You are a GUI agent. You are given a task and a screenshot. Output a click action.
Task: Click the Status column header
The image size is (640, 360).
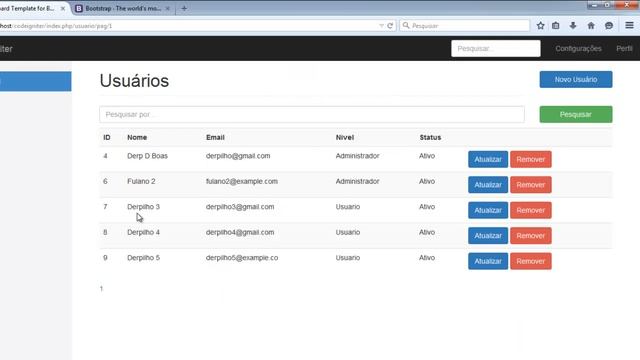(430, 138)
